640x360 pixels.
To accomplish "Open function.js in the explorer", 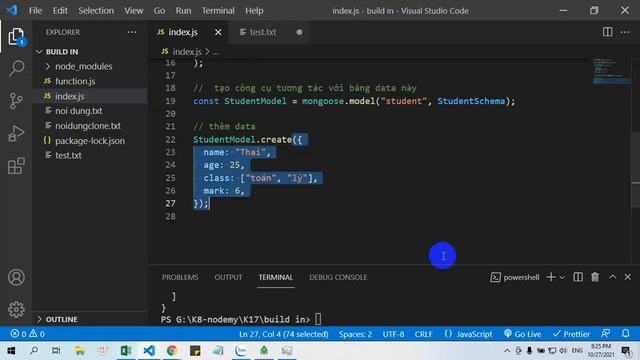I will [75, 81].
